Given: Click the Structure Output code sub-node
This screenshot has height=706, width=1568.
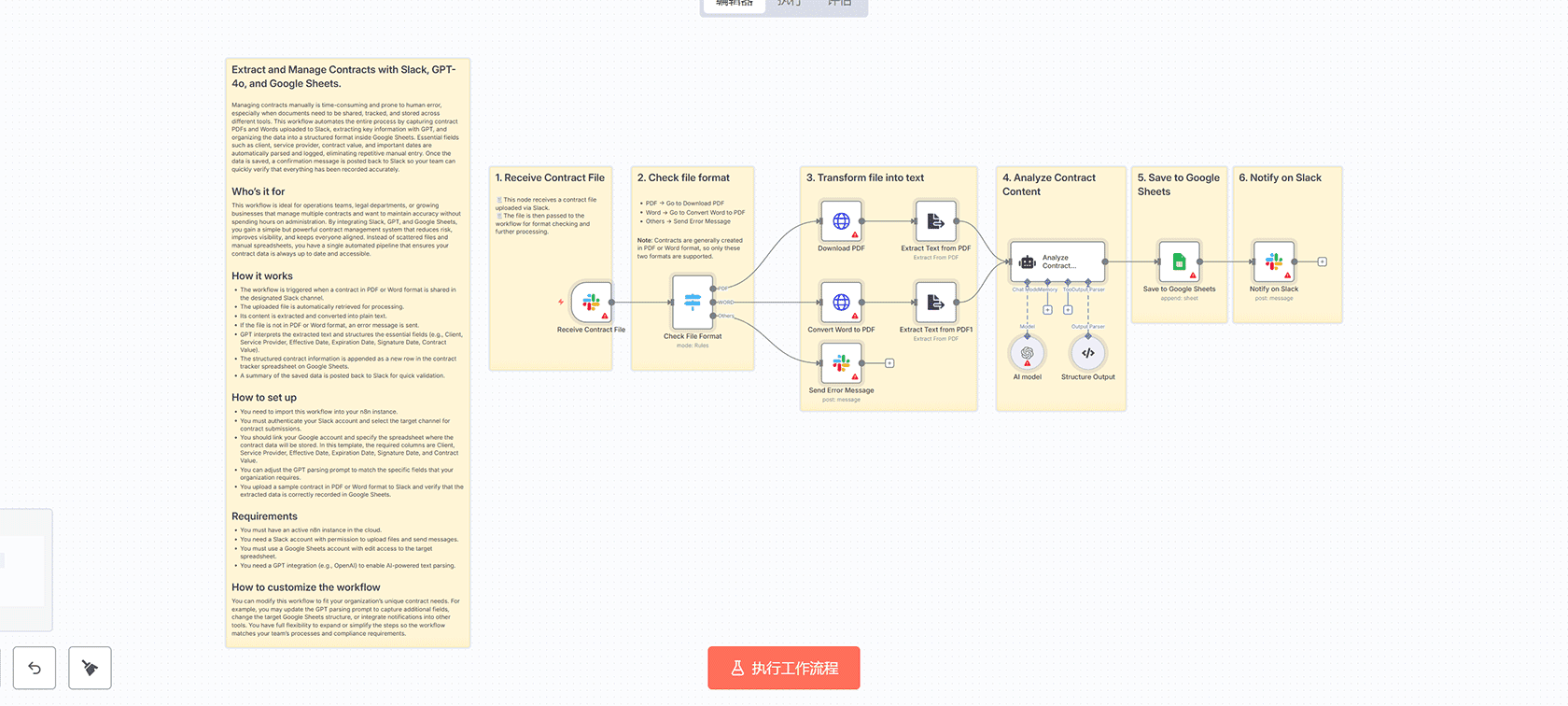Looking at the screenshot, I should tap(1087, 354).
